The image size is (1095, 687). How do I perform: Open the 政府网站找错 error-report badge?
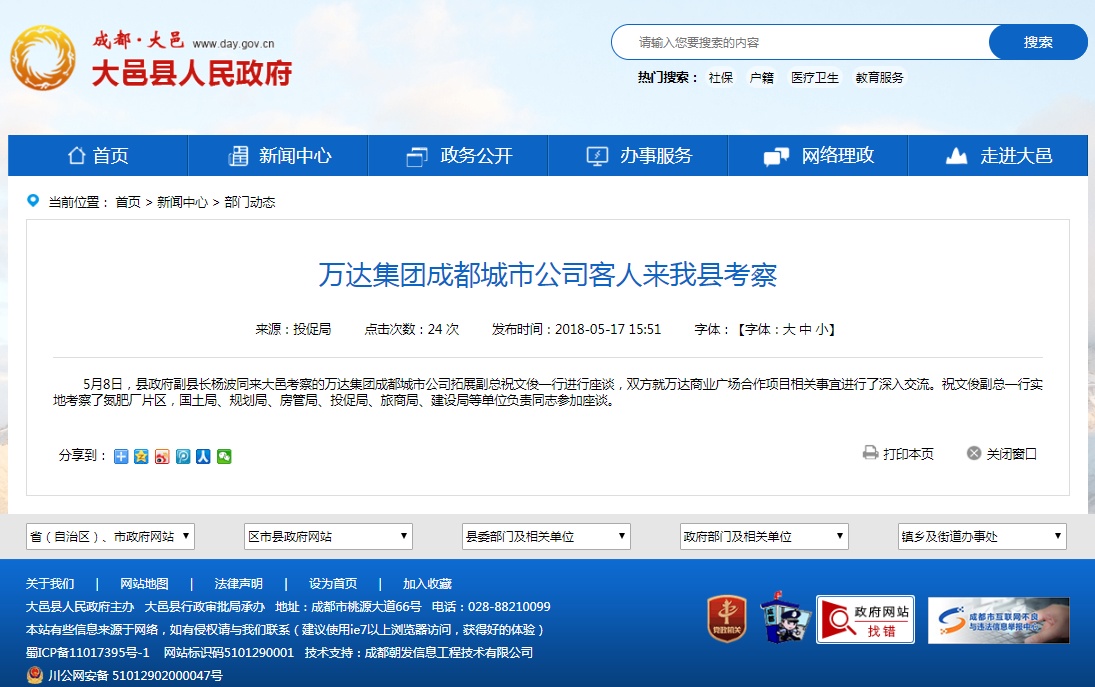[x=865, y=619]
